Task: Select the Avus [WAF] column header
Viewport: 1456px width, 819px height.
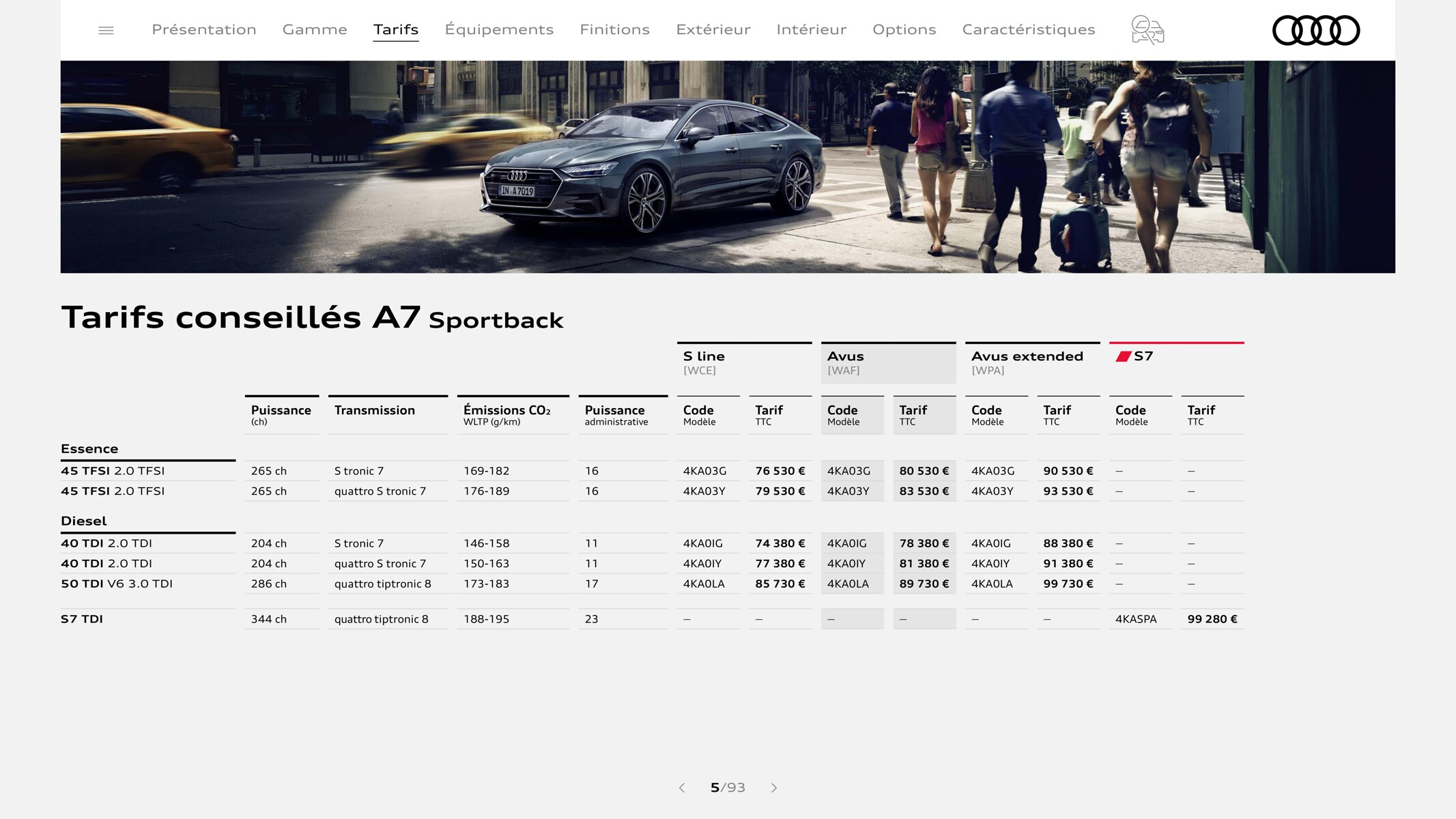Action: tap(889, 362)
